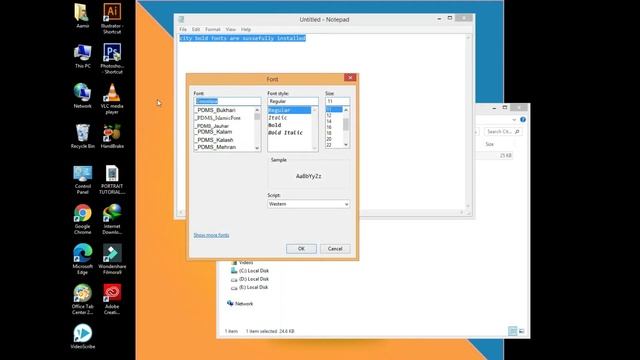Open the Notepad Format menu
The width and height of the screenshot is (640, 360).
coord(213,29)
